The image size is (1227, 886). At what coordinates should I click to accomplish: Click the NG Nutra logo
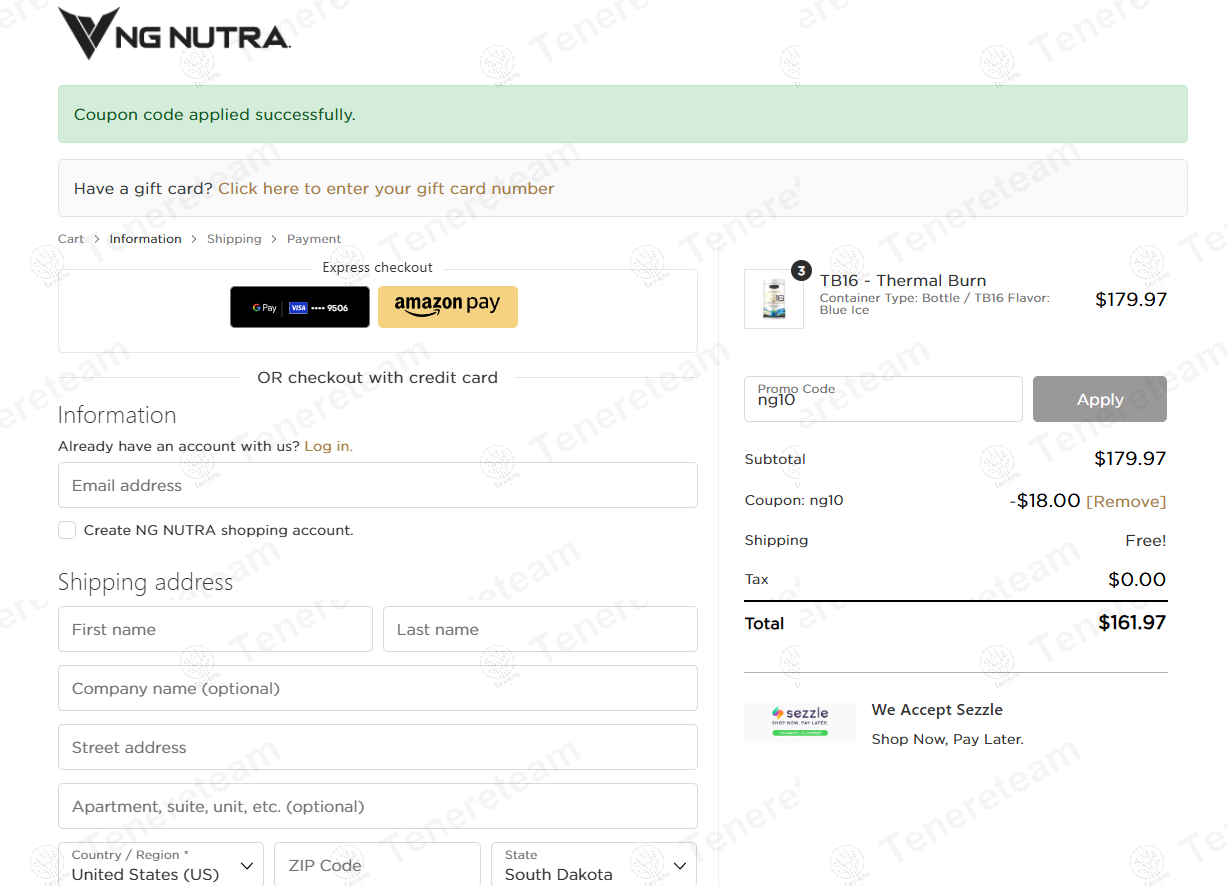coord(174,34)
